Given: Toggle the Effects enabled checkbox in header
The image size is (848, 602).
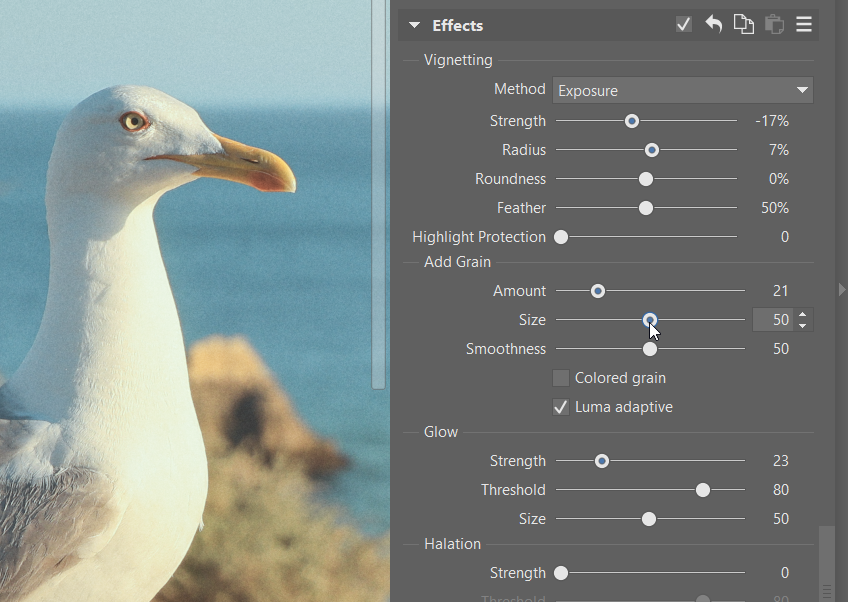Looking at the screenshot, I should 684,25.
